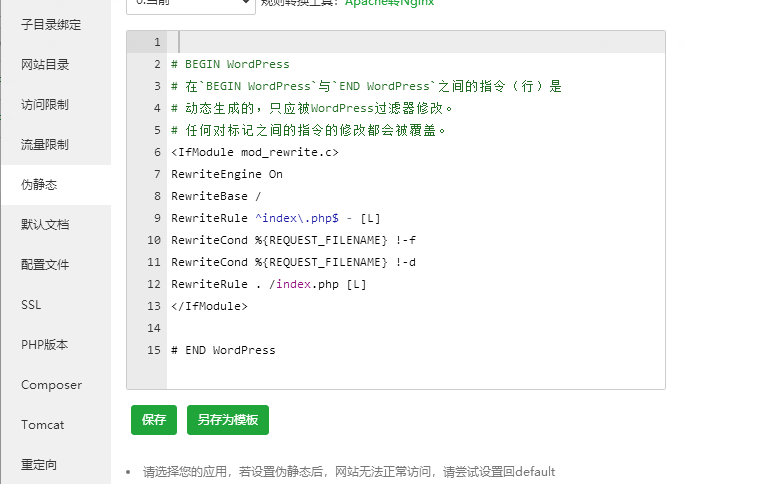Image resolution: width=764 pixels, height=484 pixels.
Task: Open the PHP版本 tab
Action: 44,345
